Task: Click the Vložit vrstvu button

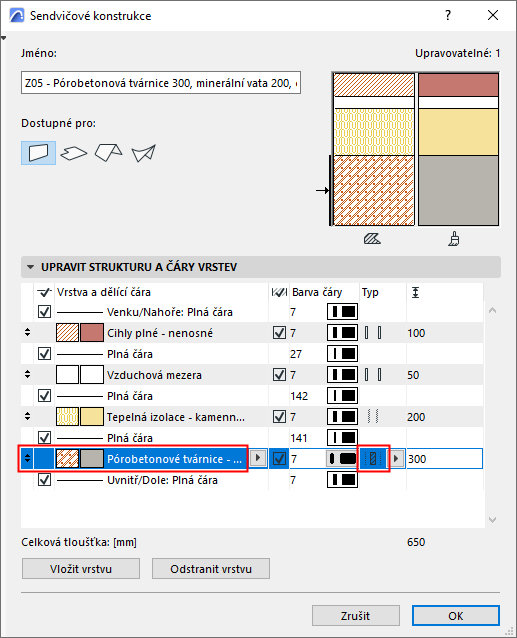Action: click(x=81, y=569)
